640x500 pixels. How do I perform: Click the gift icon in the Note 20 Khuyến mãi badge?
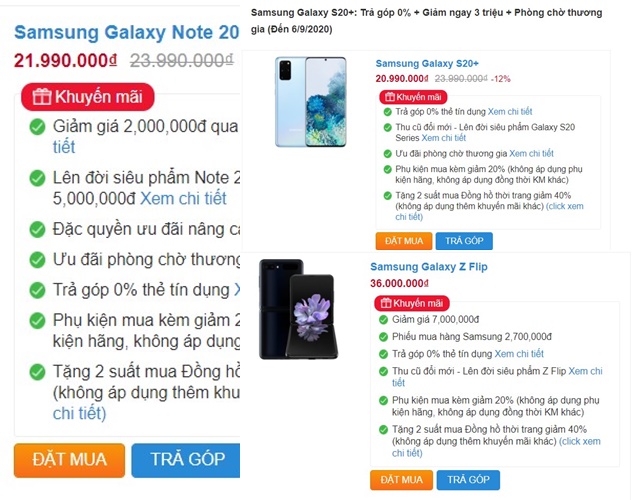coord(42,97)
